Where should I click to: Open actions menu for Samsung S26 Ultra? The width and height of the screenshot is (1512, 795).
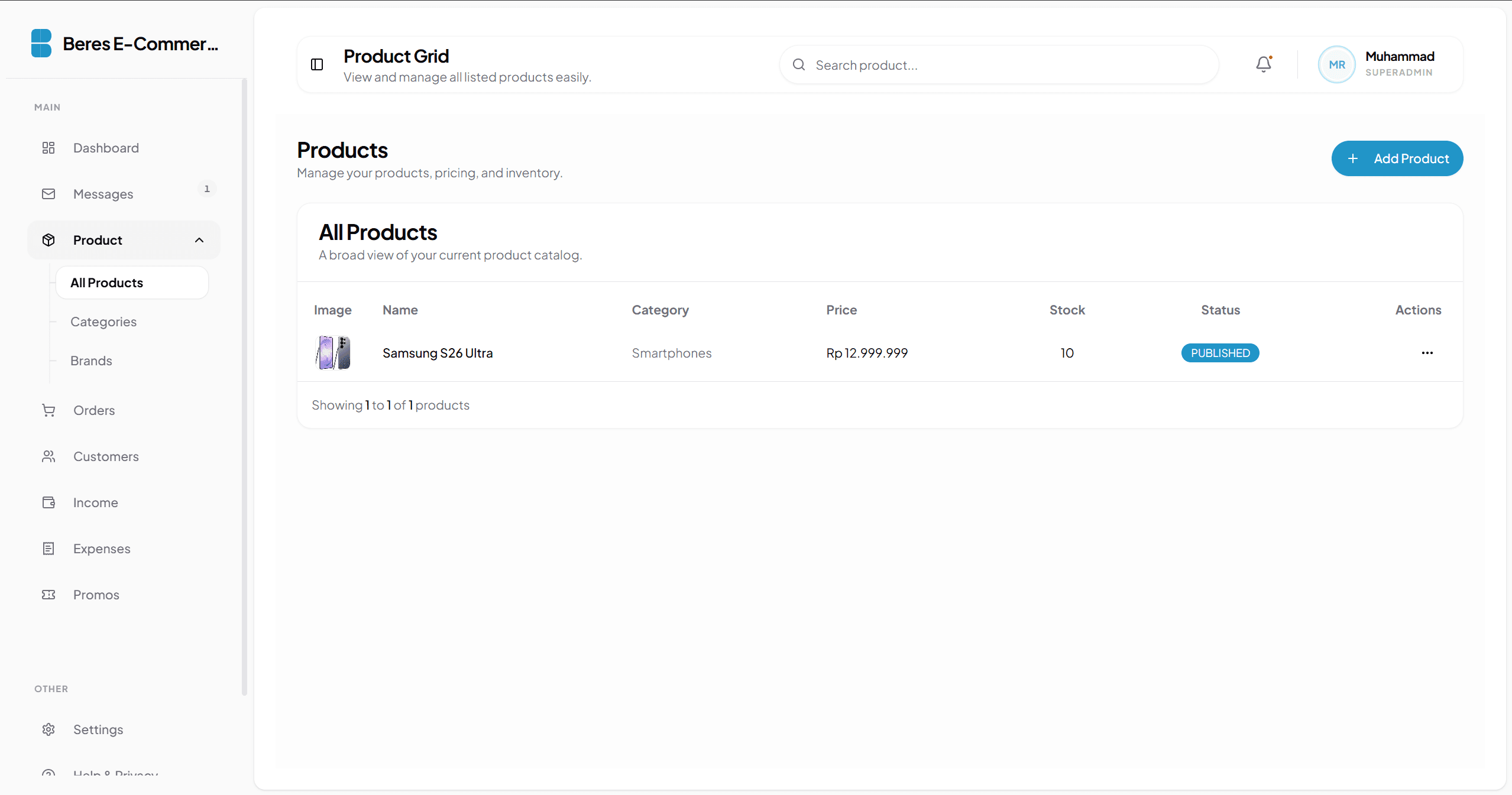click(x=1427, y=353)
